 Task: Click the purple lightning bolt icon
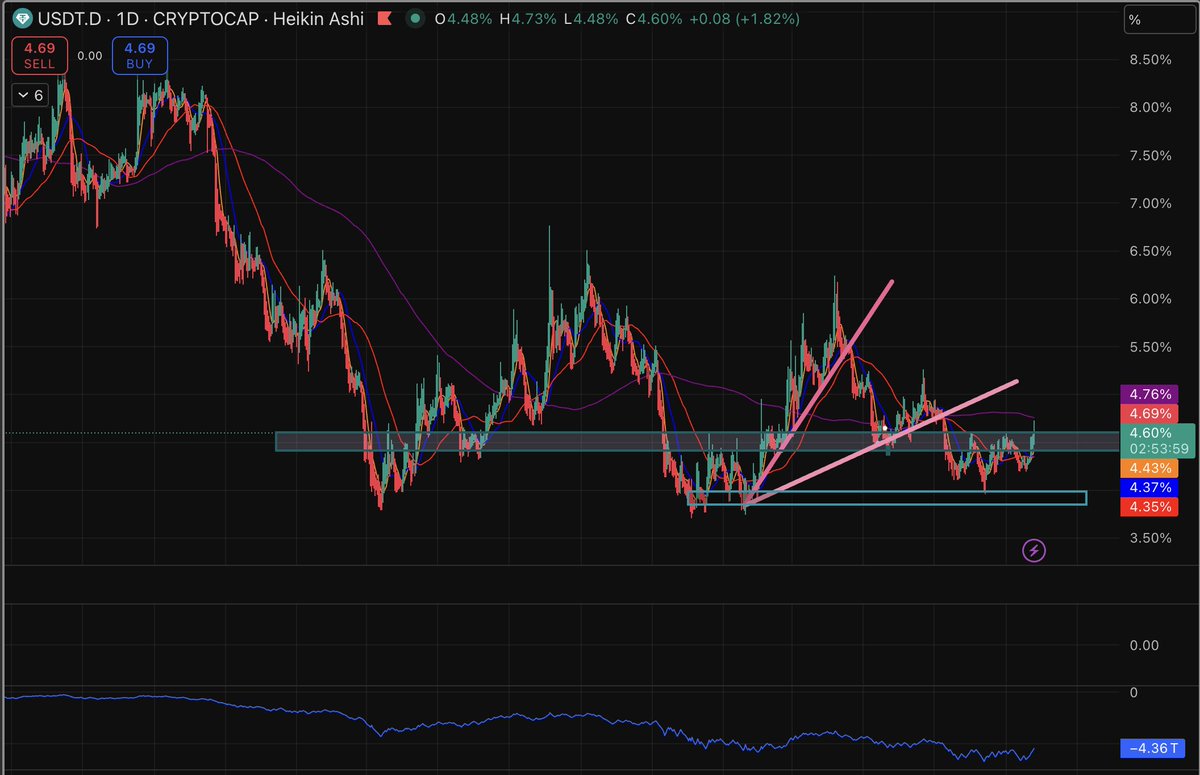pyautogui.click(x=1034, y=549)
